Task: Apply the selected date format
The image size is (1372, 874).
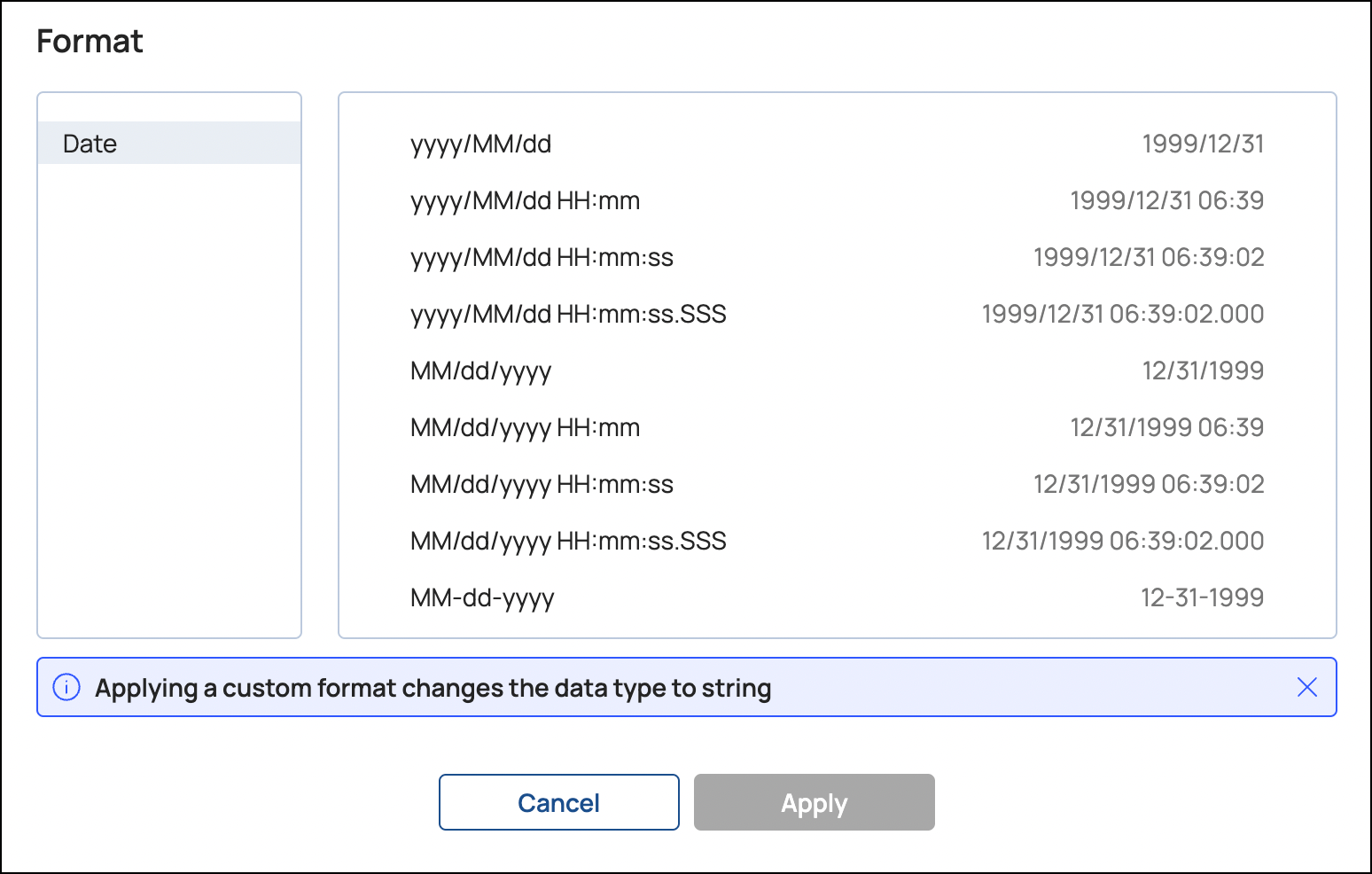Action: click(814, 801)
